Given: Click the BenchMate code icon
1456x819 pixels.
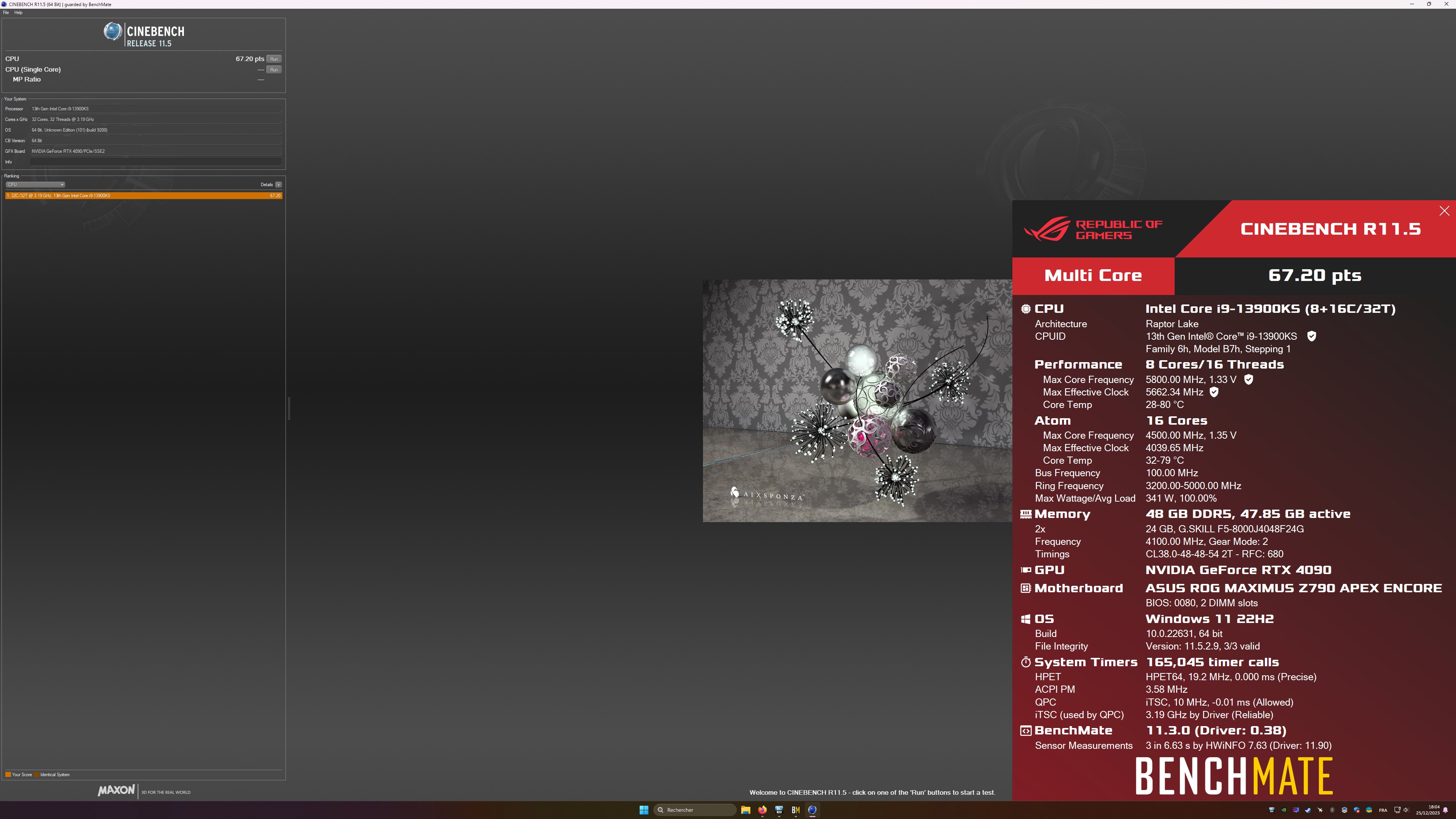Looking at the screenshot, I should [1025, 730].
